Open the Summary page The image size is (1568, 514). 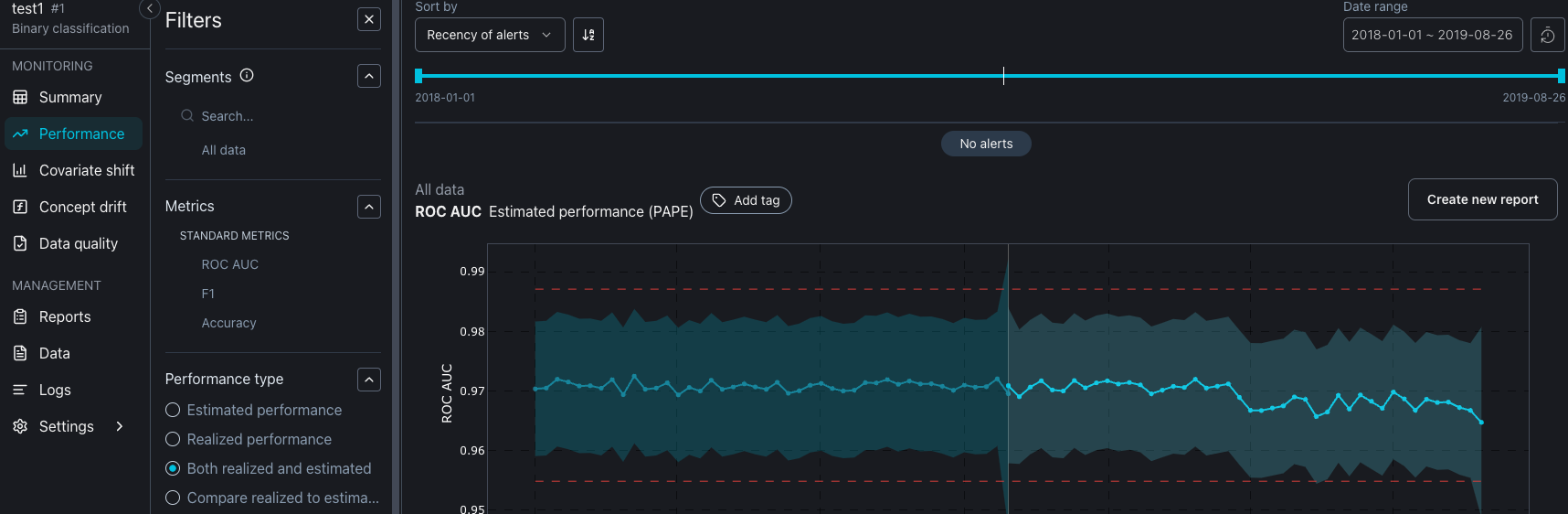point(70,97)
